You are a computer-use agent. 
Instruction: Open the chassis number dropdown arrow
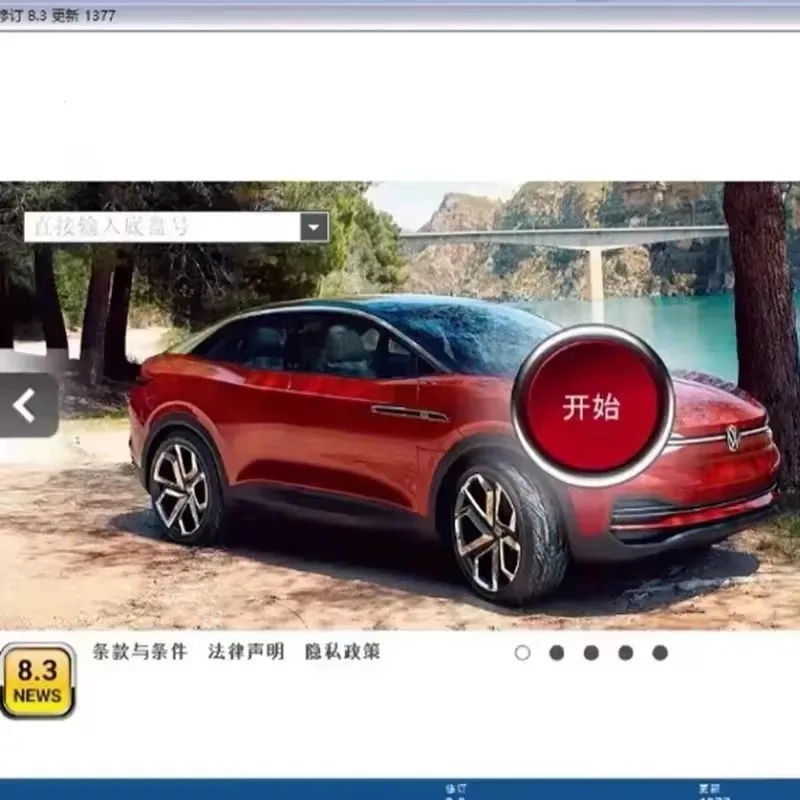[314, 227]
